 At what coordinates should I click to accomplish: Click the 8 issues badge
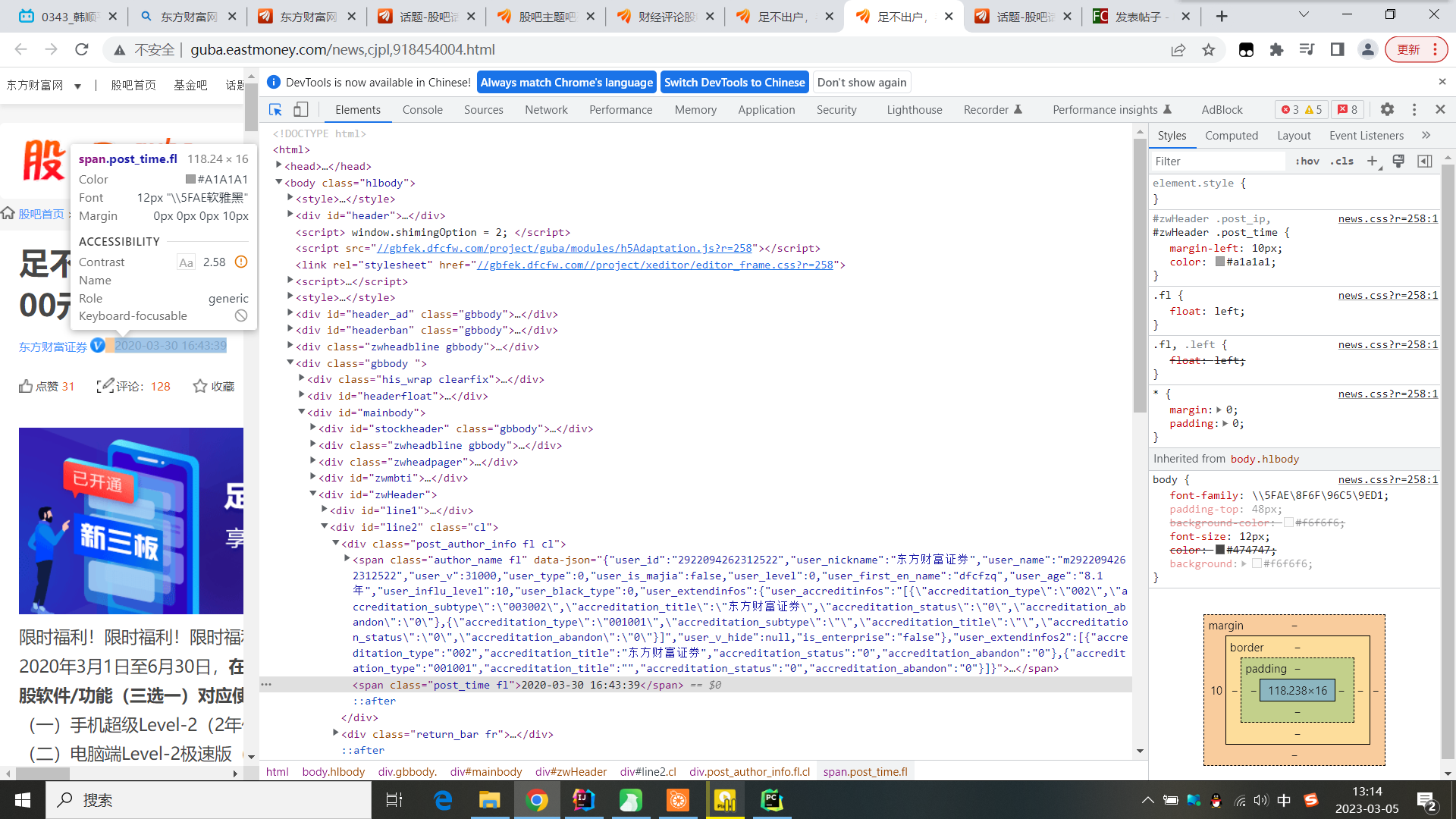[x=1348, y=110]
